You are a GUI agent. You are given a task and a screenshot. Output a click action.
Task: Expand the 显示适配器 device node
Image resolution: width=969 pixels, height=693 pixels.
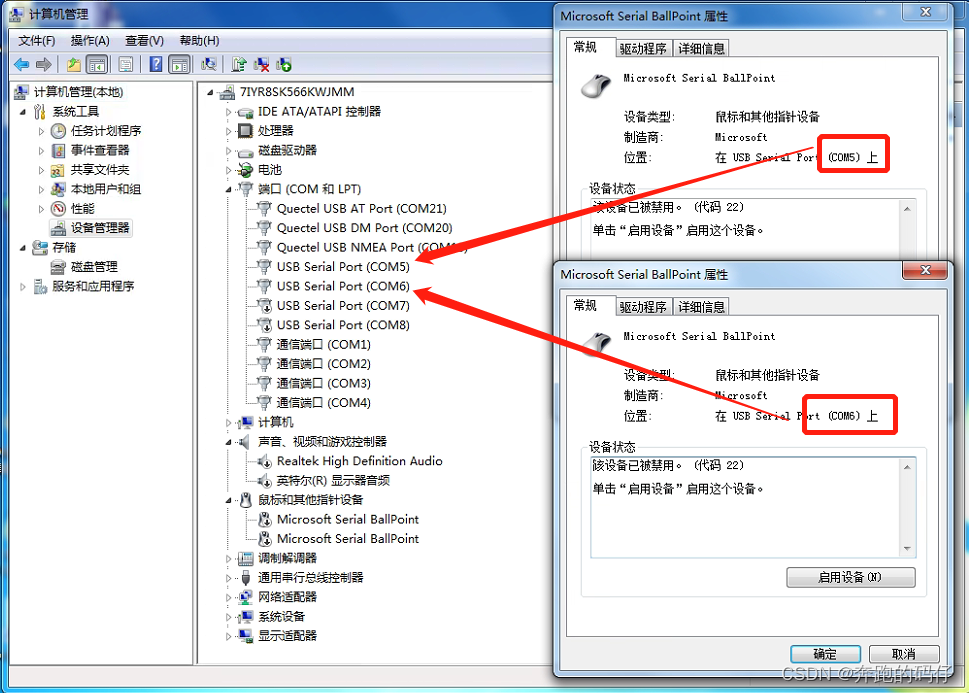tap(229, 636)
